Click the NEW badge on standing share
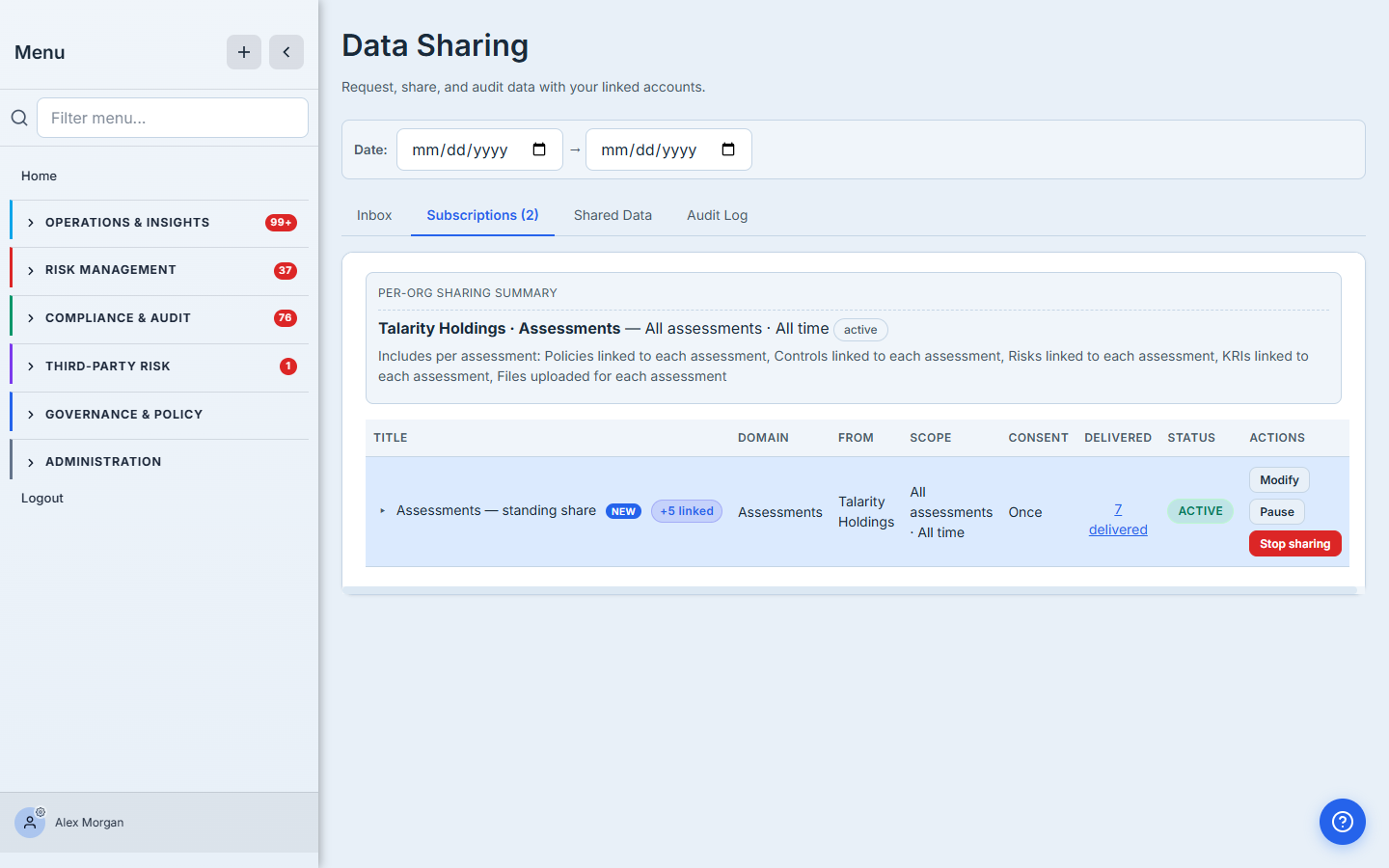This screenshot has width=1389, height=868. [623, 511]
